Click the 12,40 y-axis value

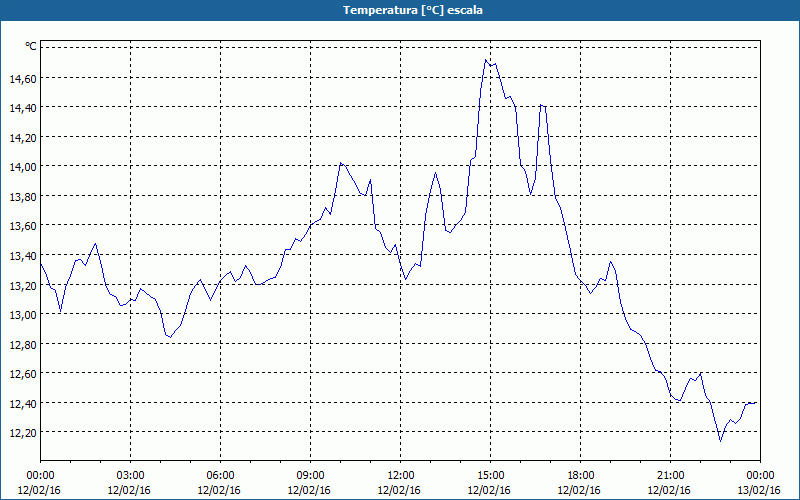pos(23,403)
